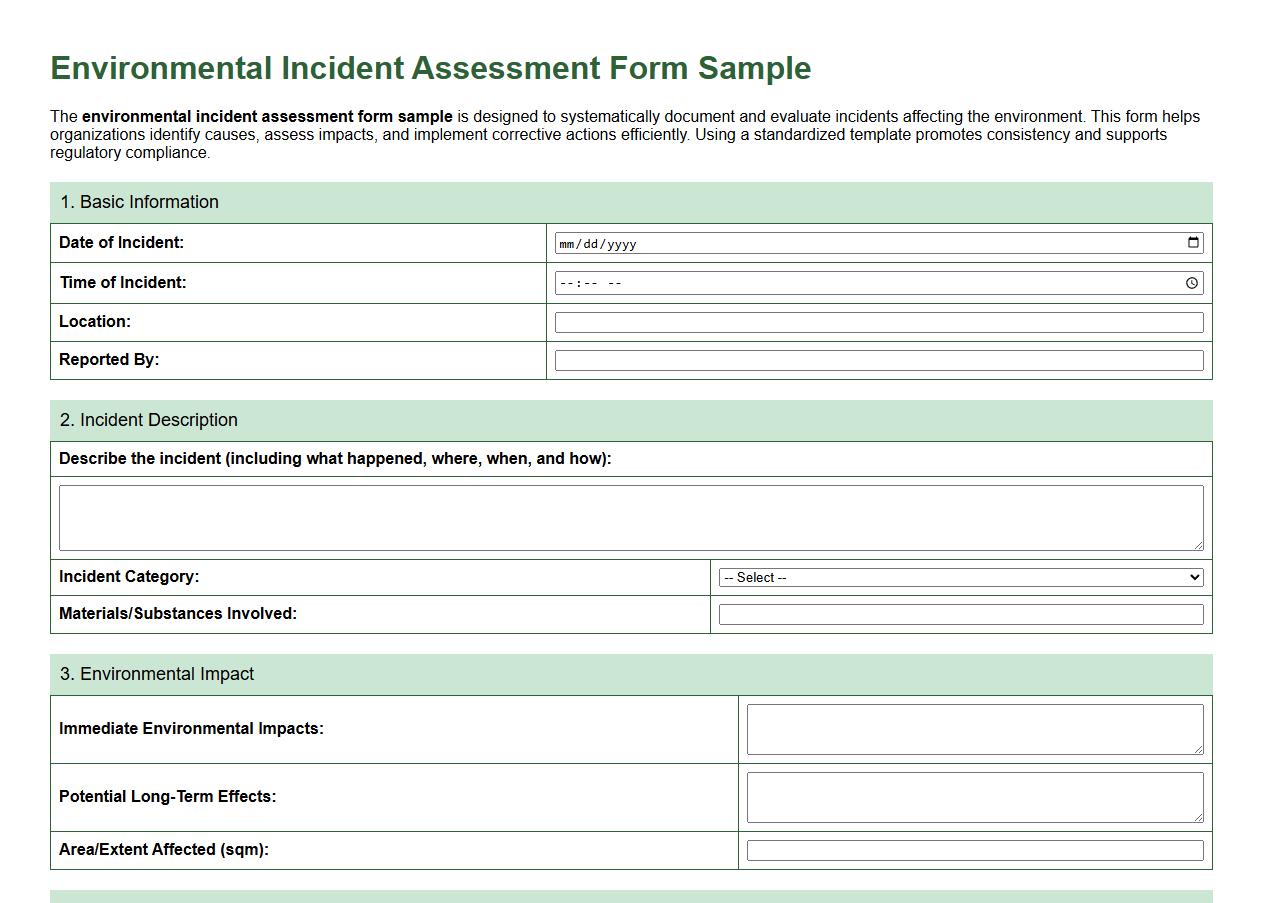1263x903 pixels.
Task: Click the Area/Extent Affected input field
Action: (x=972, y=849)
